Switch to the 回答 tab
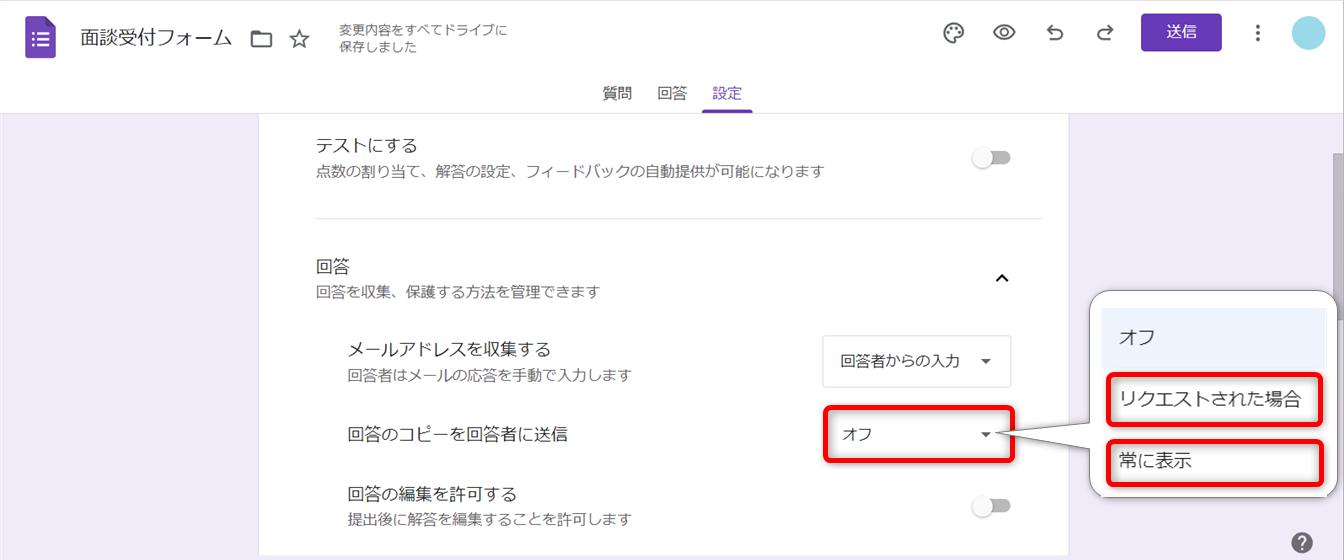This screenshot has height=560, width=1344. pyautogui.click(x=672, y=94)
